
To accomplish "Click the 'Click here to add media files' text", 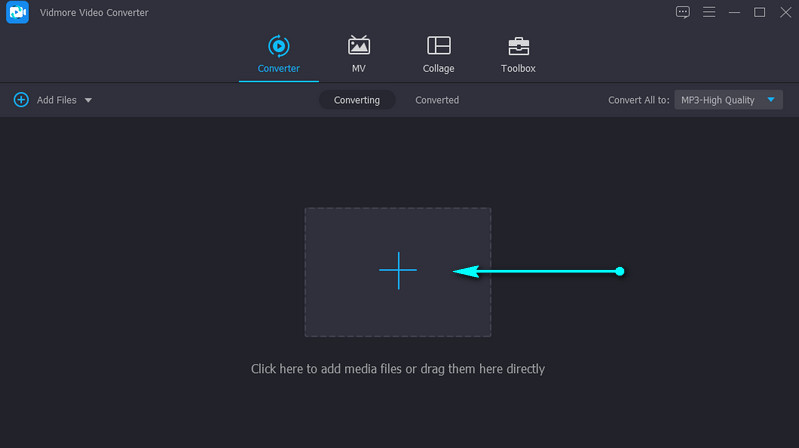I will point(397,369).
